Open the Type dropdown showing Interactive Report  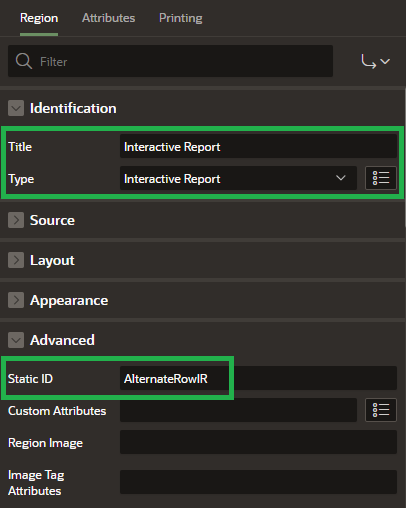click(x=238, y=178)
